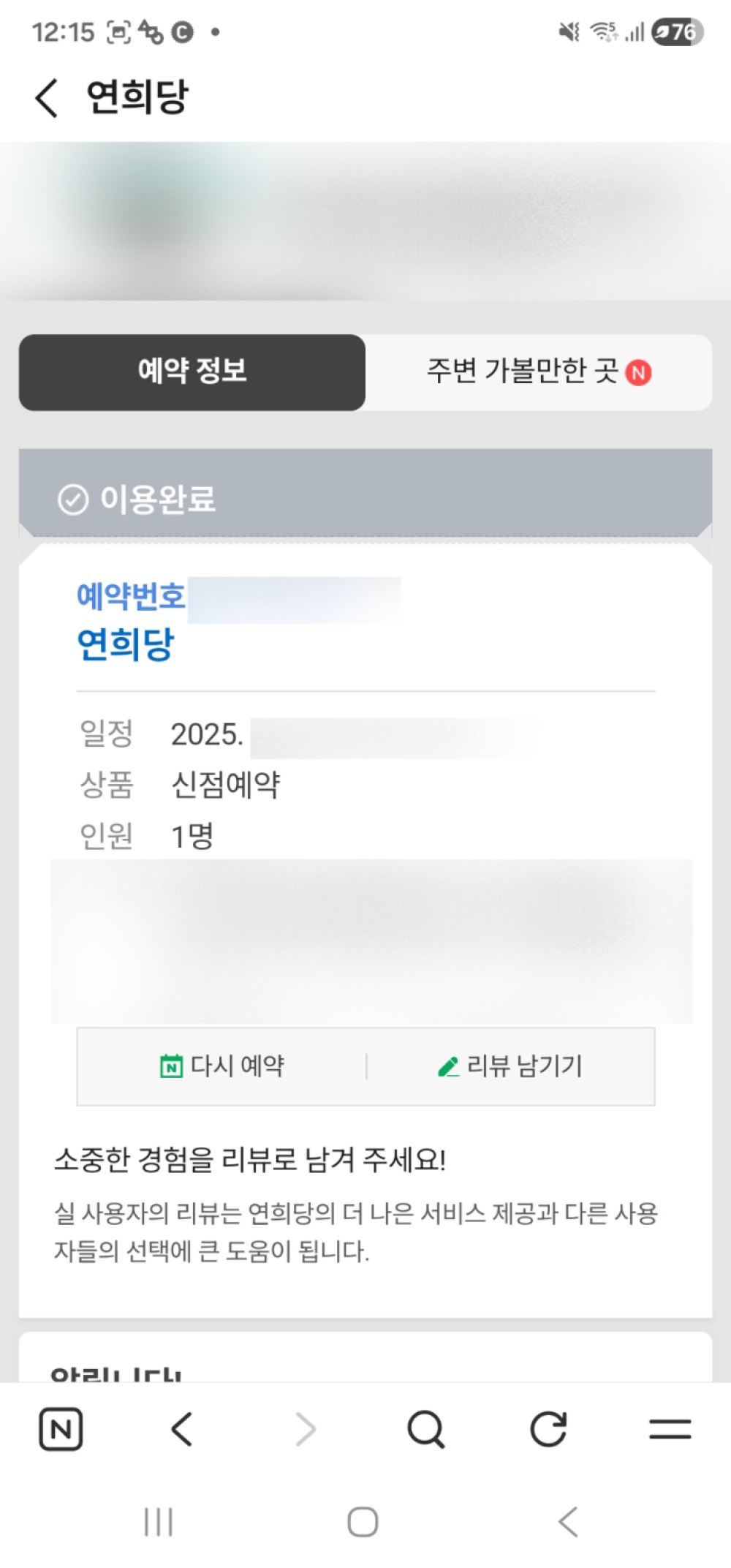This screenshot has width=731, height=1568.
Task: Open the browser hamburger menu
Action: pyautogui.click(x=670, y=1429)
